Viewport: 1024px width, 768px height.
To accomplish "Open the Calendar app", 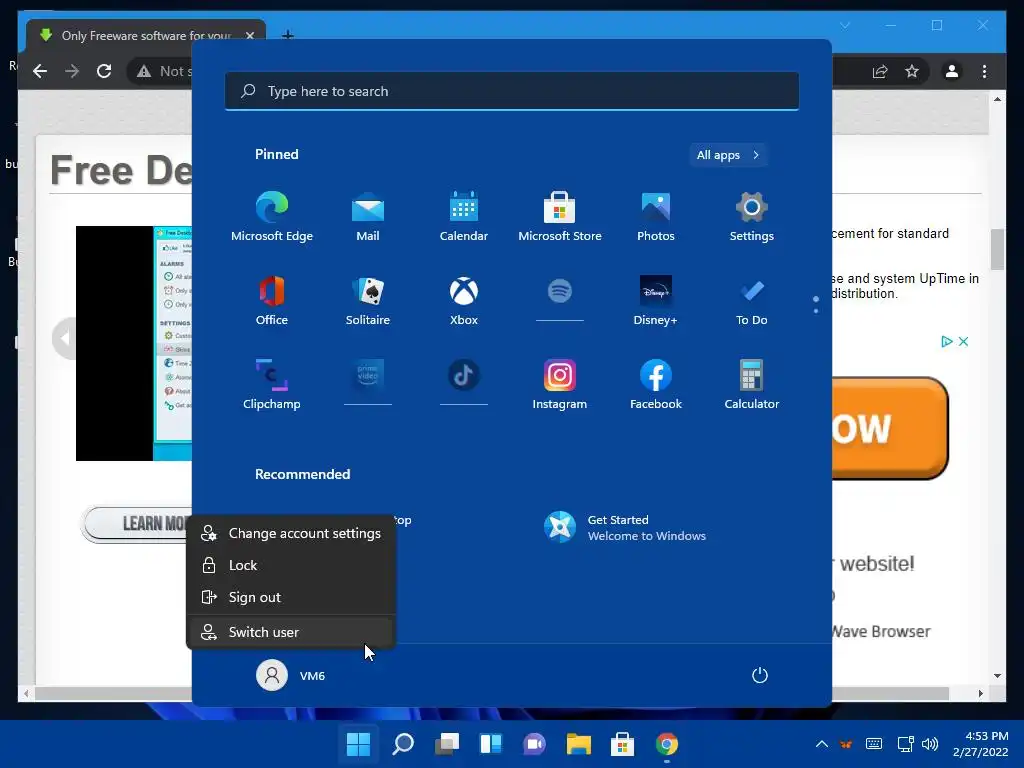I will pos(464,217).
